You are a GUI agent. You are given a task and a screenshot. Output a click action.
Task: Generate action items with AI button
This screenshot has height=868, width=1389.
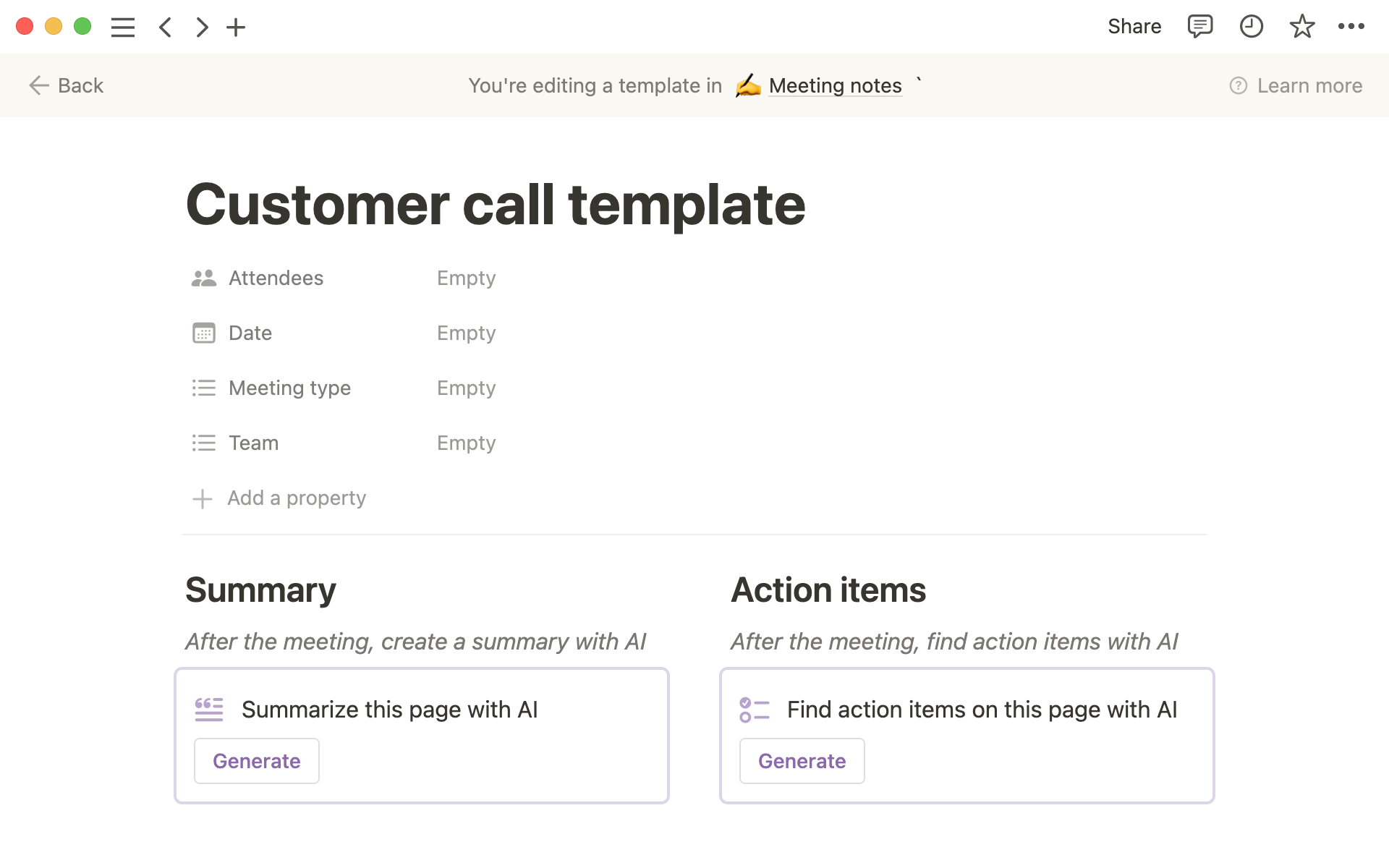(801, 761)
